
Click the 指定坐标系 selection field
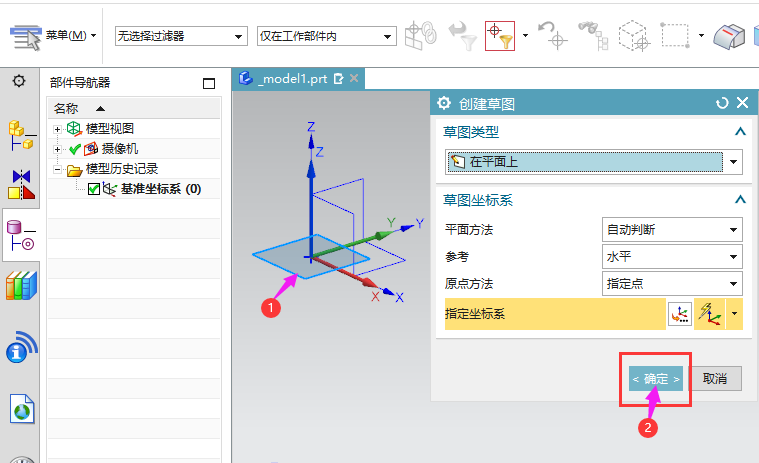pos(555,314)
